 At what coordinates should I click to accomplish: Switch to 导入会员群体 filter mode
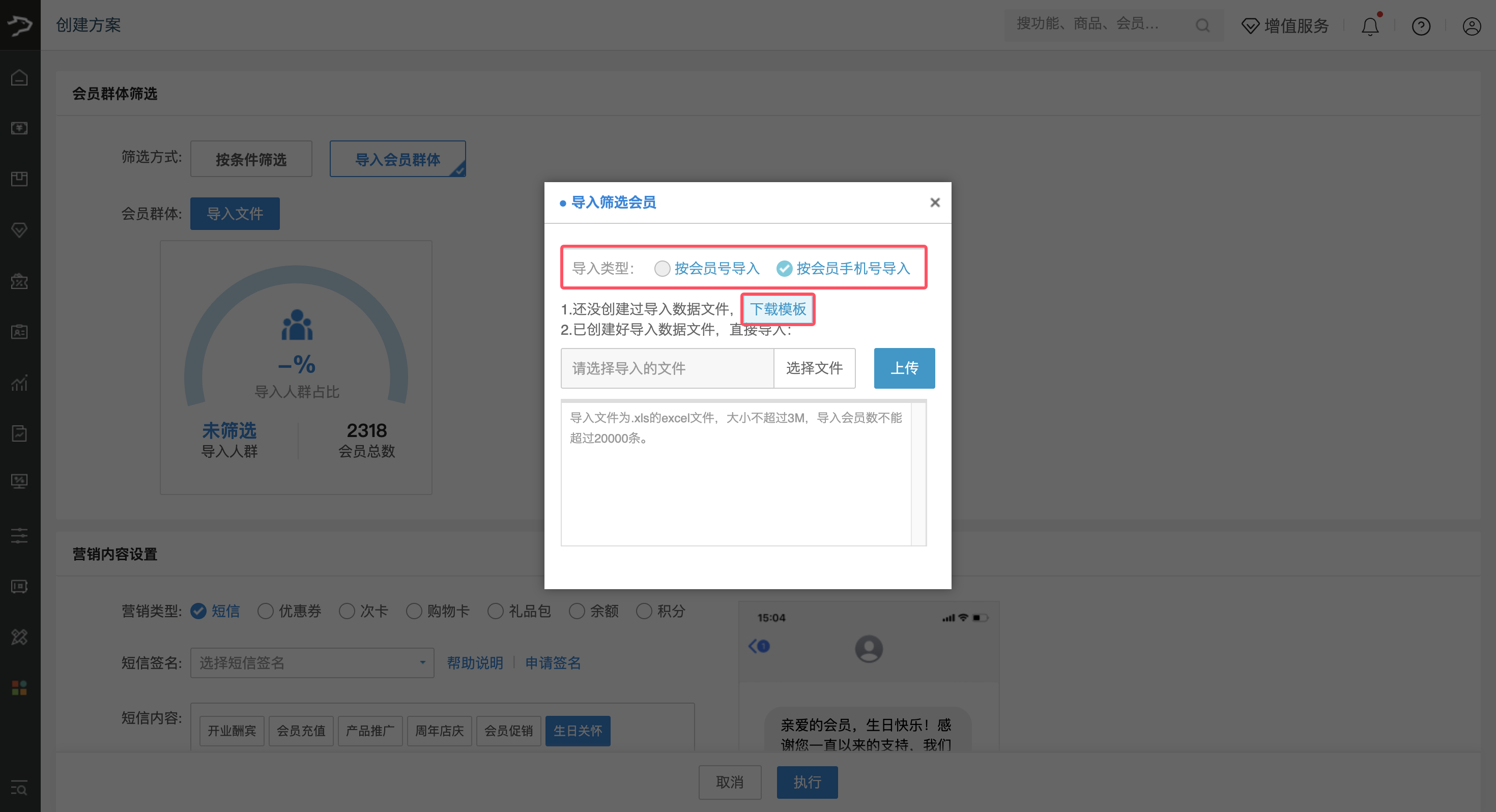click(x=397, y=159)
